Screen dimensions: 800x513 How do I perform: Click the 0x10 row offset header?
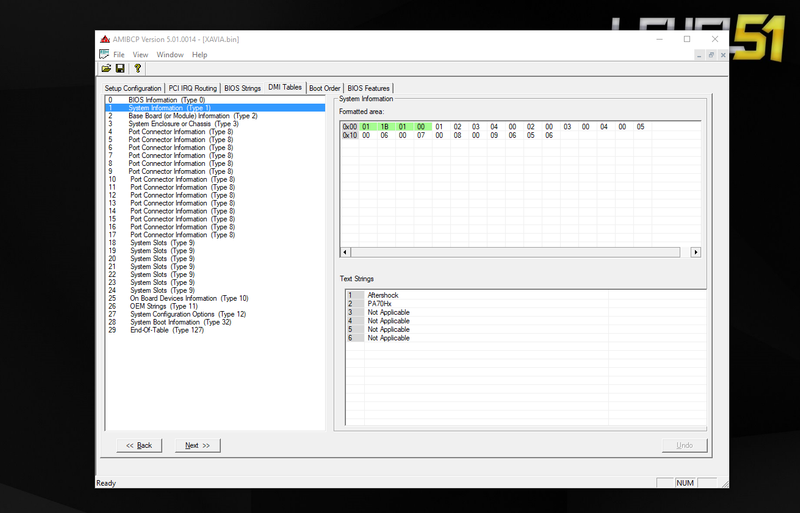(349, 135)
